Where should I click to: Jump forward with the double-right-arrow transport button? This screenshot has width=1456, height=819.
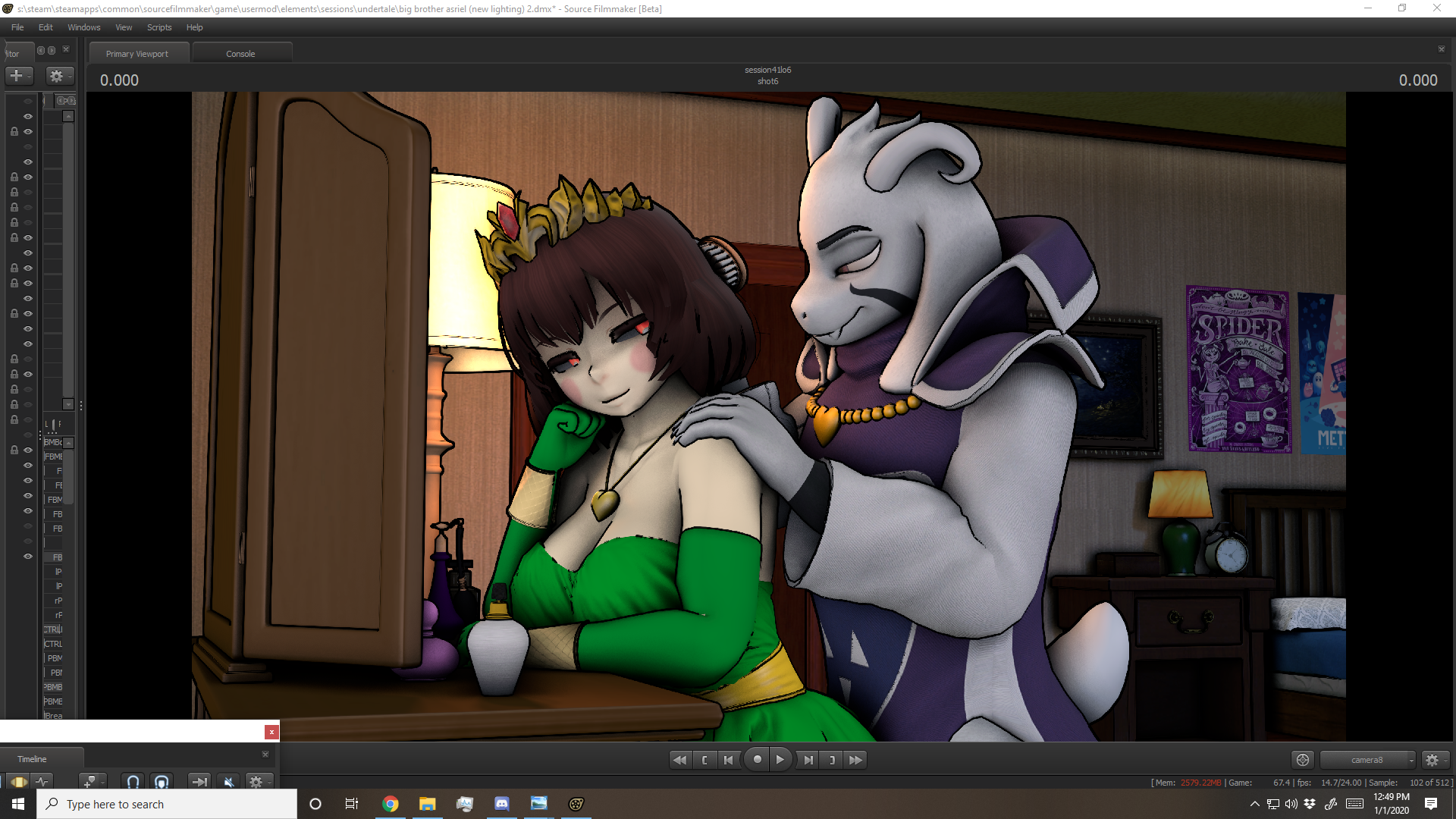pyautogui.click(x=855, y=760)
